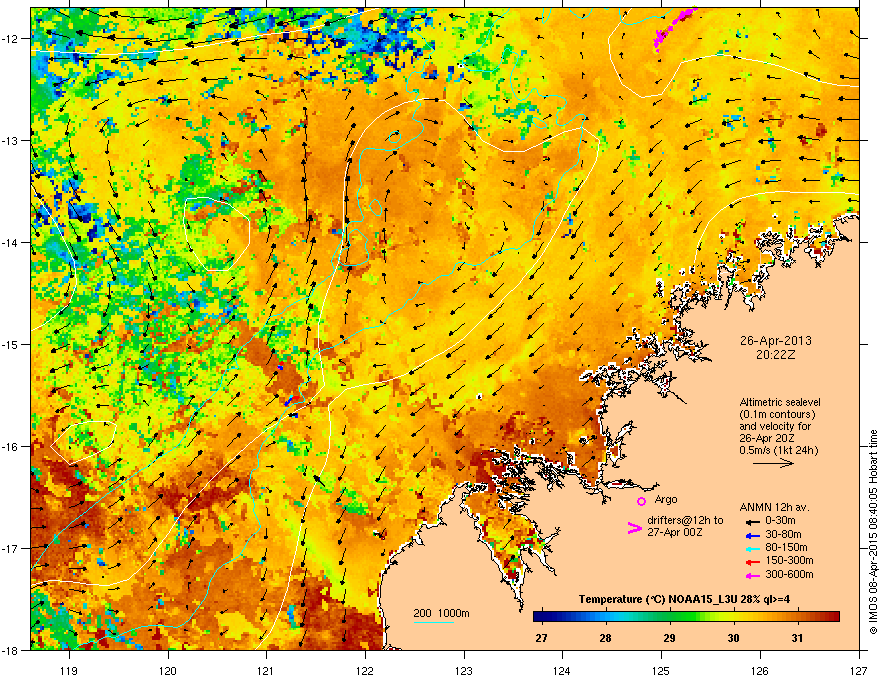Viewport: 880px width, 680px height.
Task: Click the latitude axis label -18
Action: [x=10, y=650]
